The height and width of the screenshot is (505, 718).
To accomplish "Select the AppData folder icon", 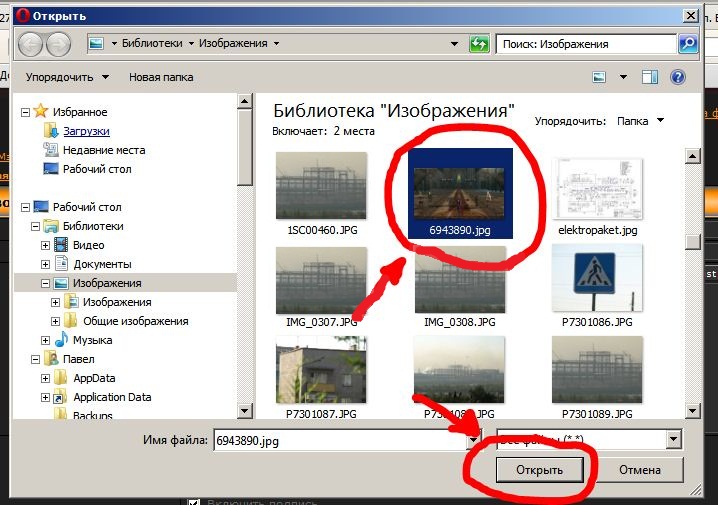I will [60, 378].
